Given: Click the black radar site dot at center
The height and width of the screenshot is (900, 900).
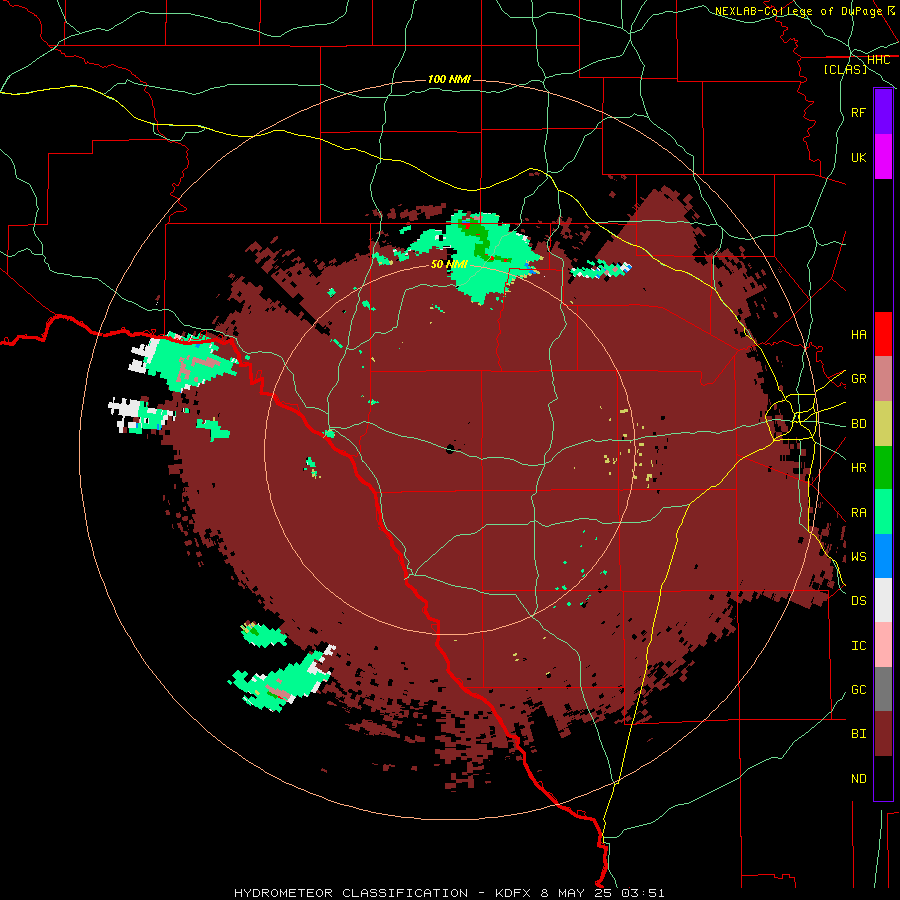Looking at the screenshot, I should coord(450,449).
